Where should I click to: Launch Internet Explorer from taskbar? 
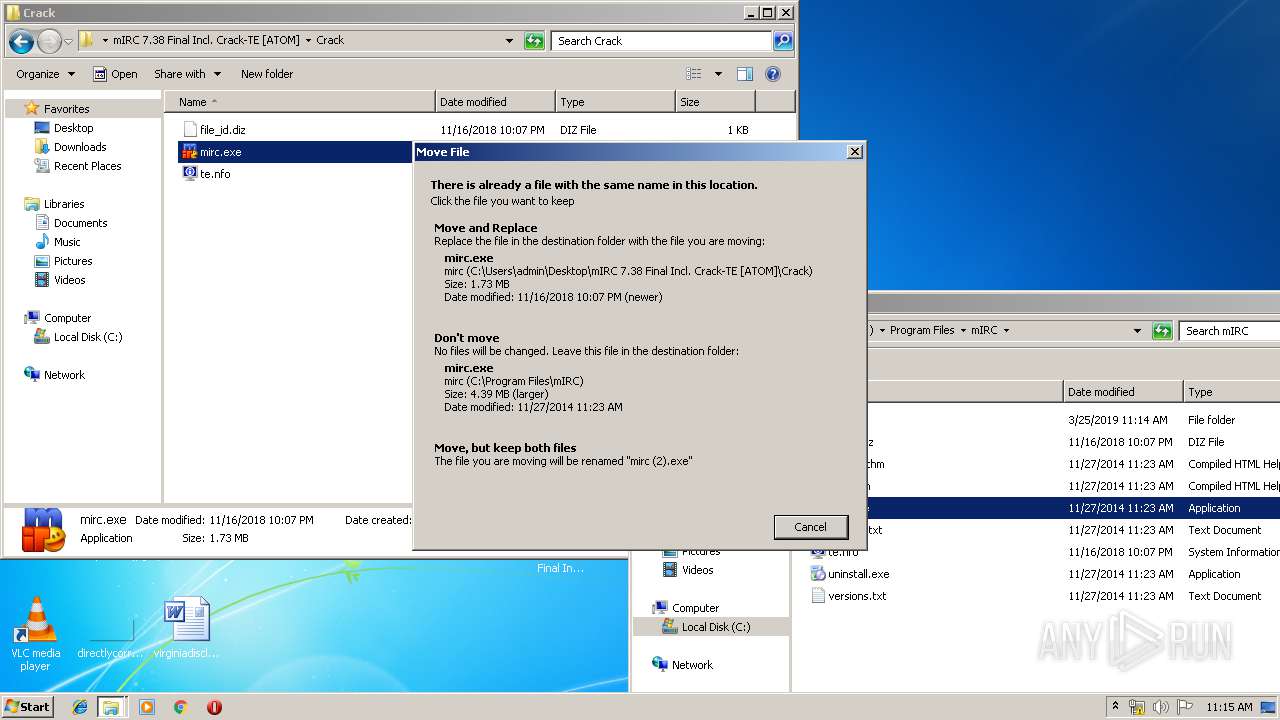(80, 707)
